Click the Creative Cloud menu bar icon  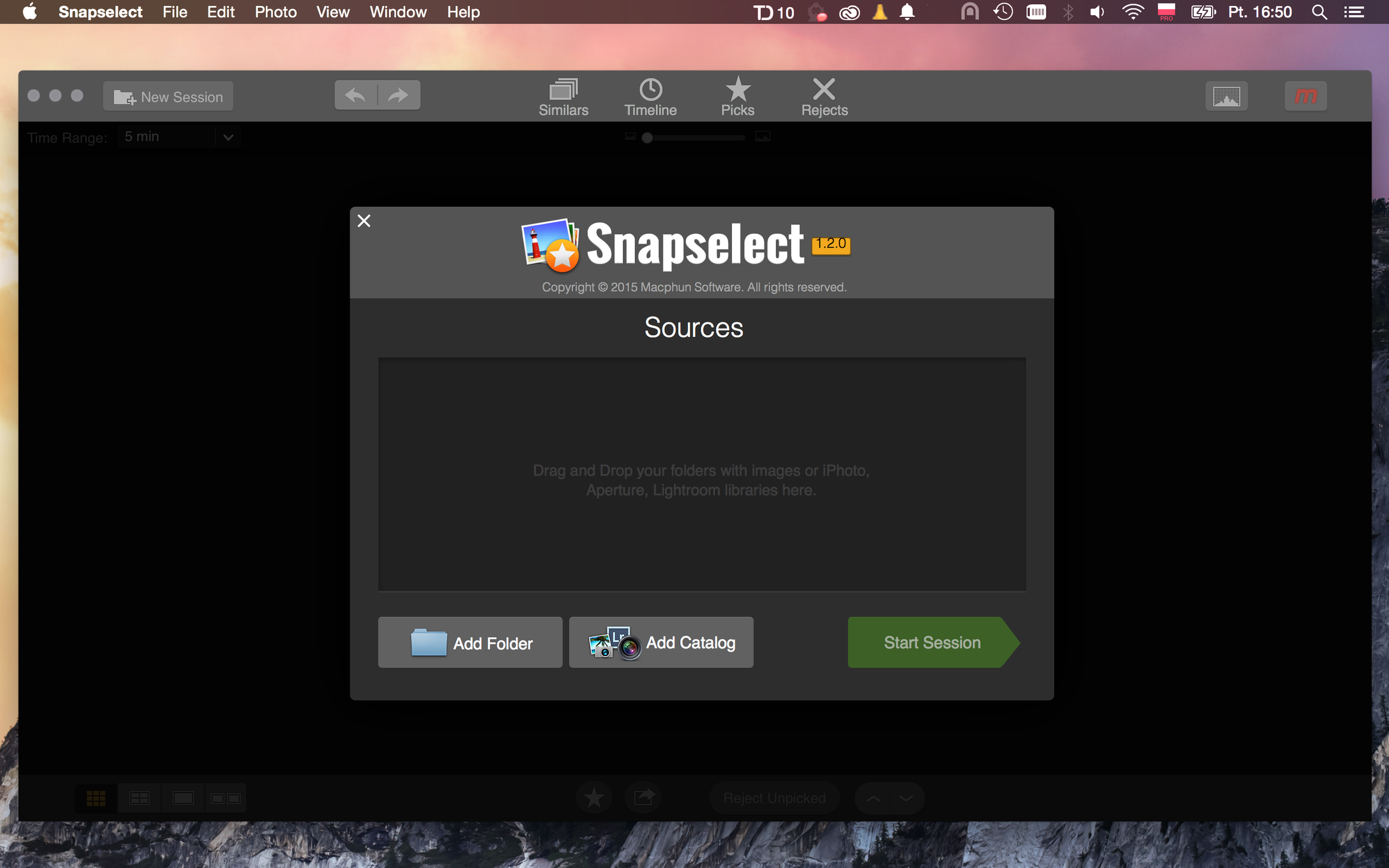849,13
